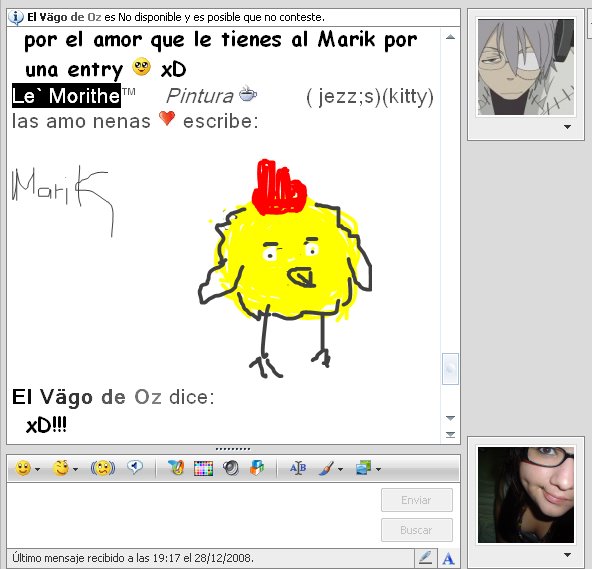Click the scroll up arrow of the chat history
The height and width of the screenshot is (569, 592).
pos(450,37)
